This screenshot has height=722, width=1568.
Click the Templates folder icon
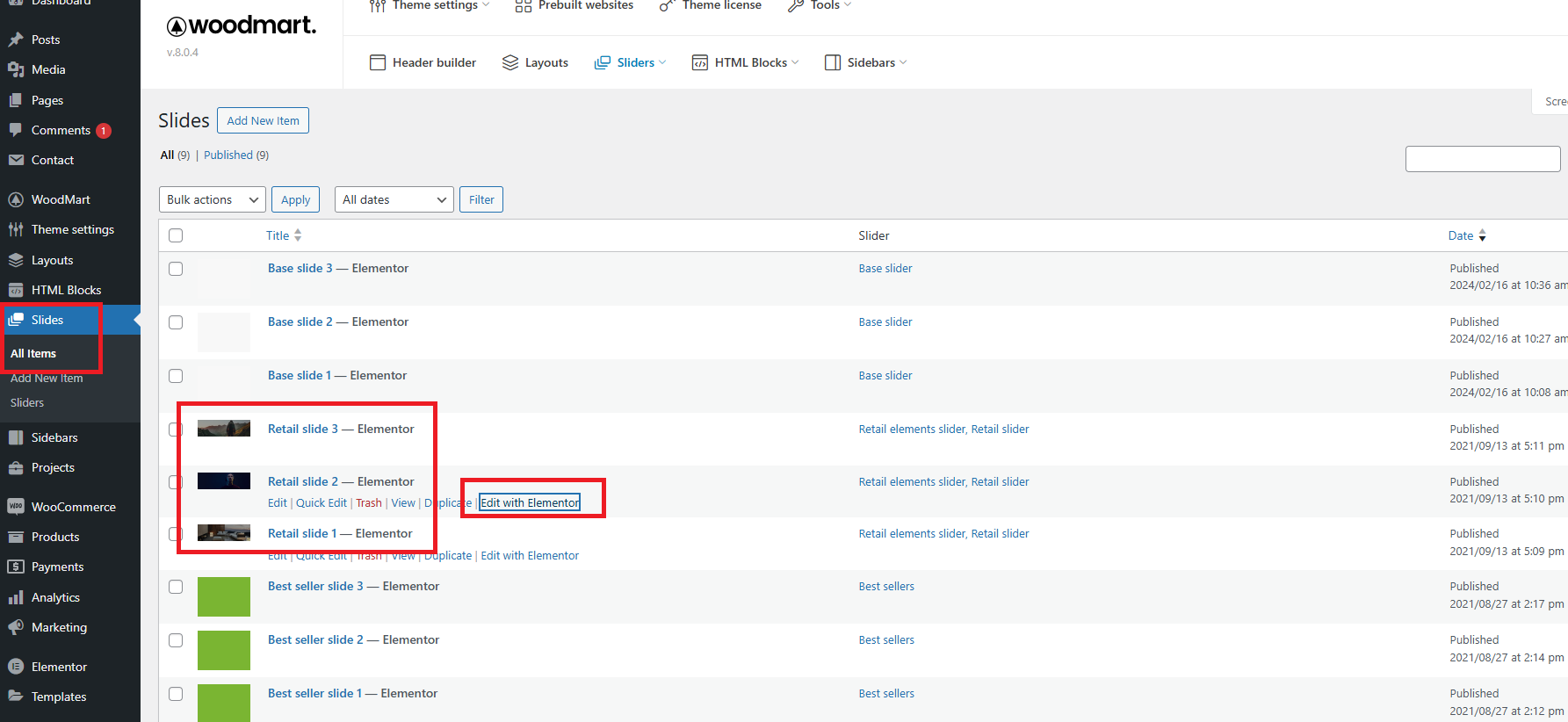click(x=16, y=697)
